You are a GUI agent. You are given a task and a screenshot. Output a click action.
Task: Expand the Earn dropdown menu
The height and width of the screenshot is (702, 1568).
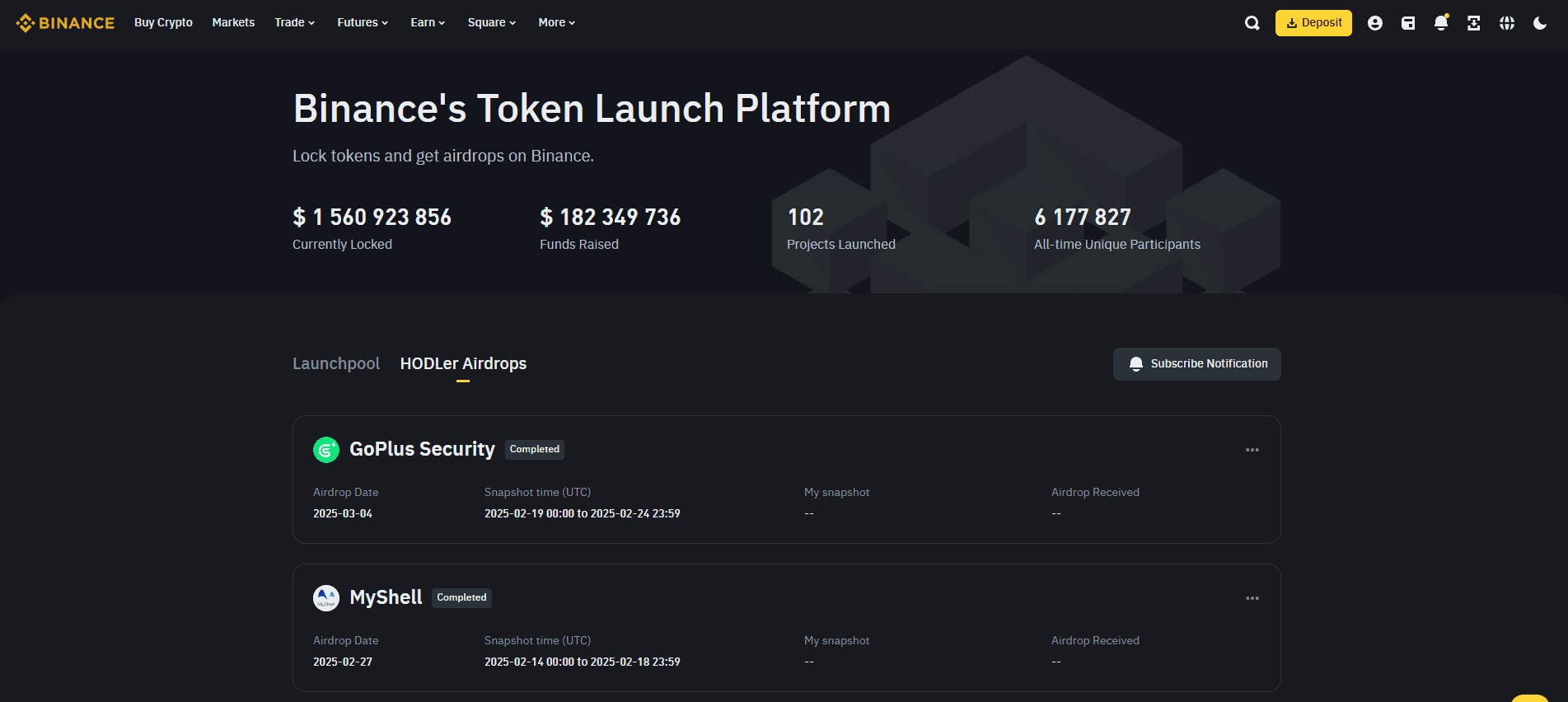click(428, 23)
